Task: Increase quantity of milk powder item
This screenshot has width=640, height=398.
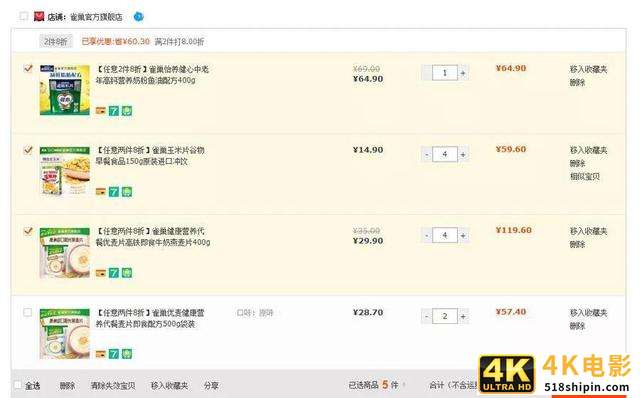Action: pos(463,73)
